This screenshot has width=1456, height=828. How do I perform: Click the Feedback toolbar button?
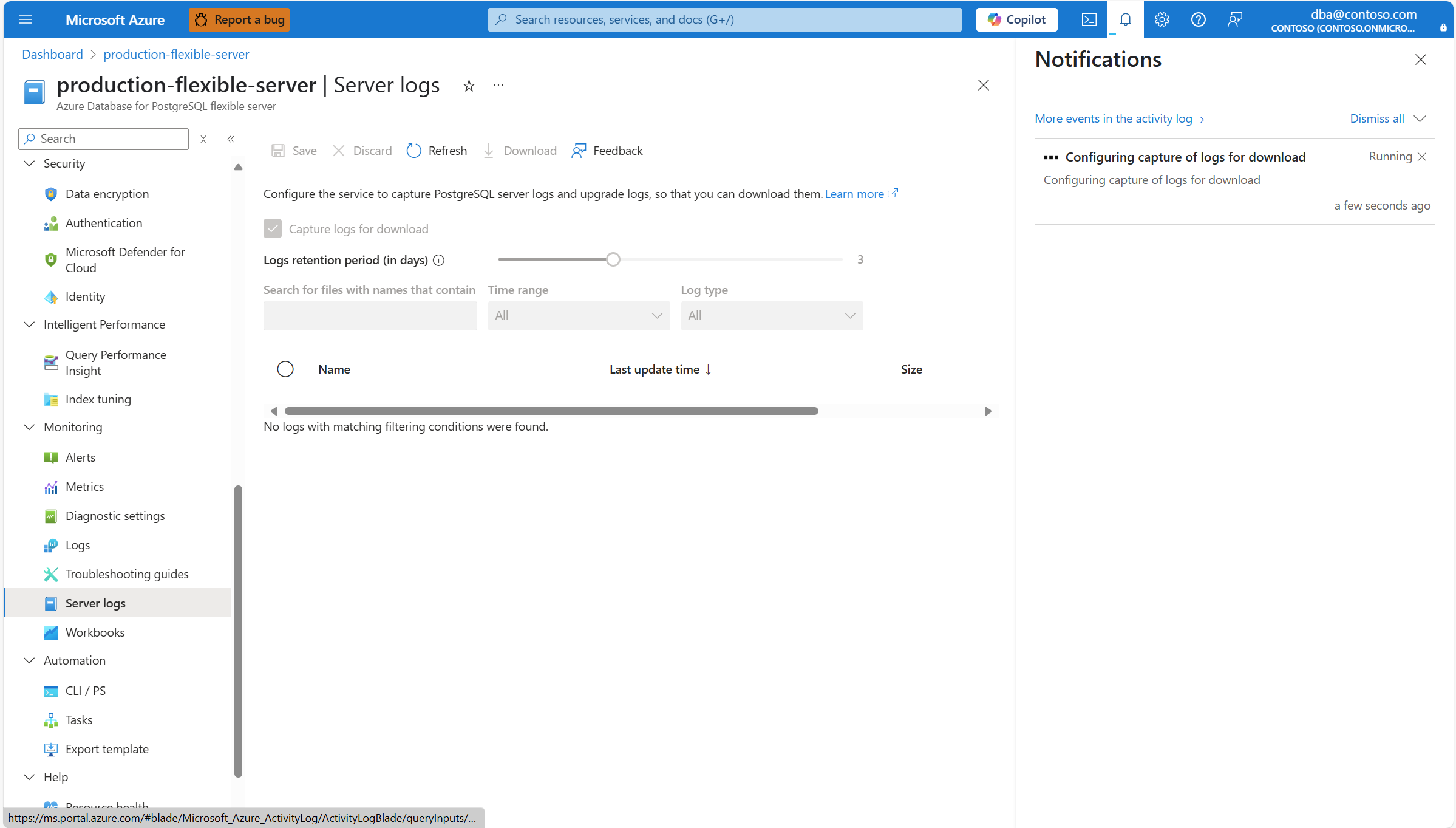(x=607, y=151)
